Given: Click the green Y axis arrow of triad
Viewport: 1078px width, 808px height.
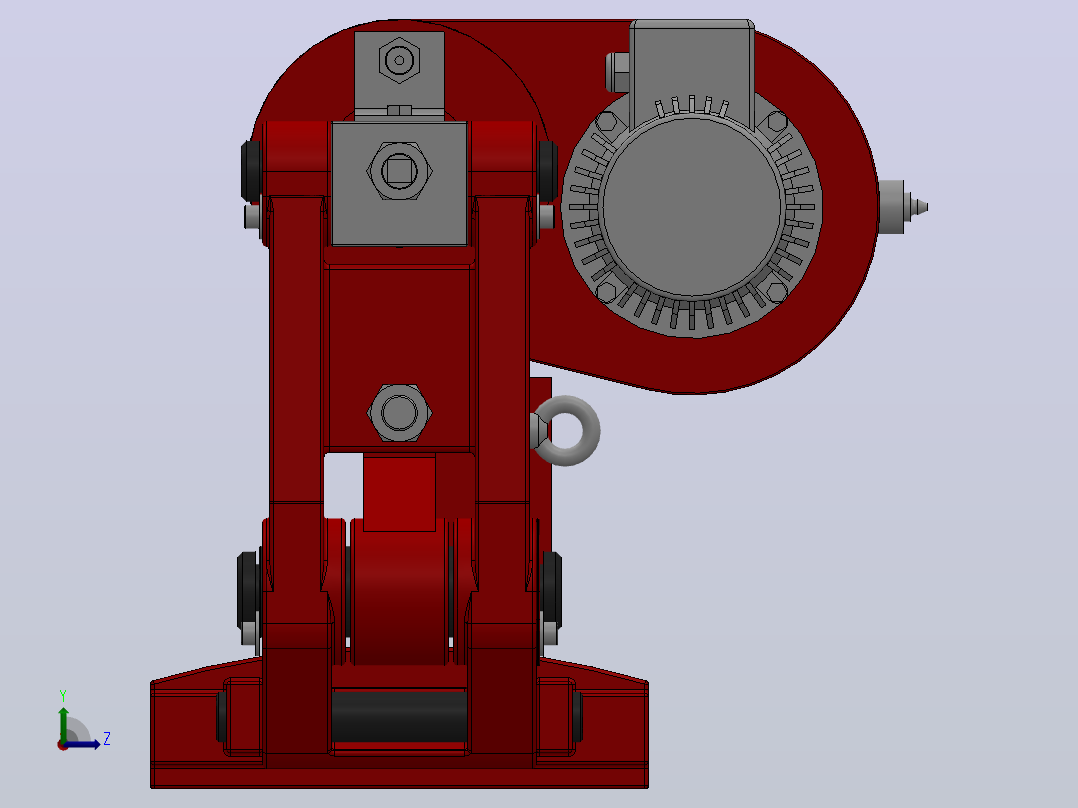Looking at the screenshot, I should [x=63, y=723].
